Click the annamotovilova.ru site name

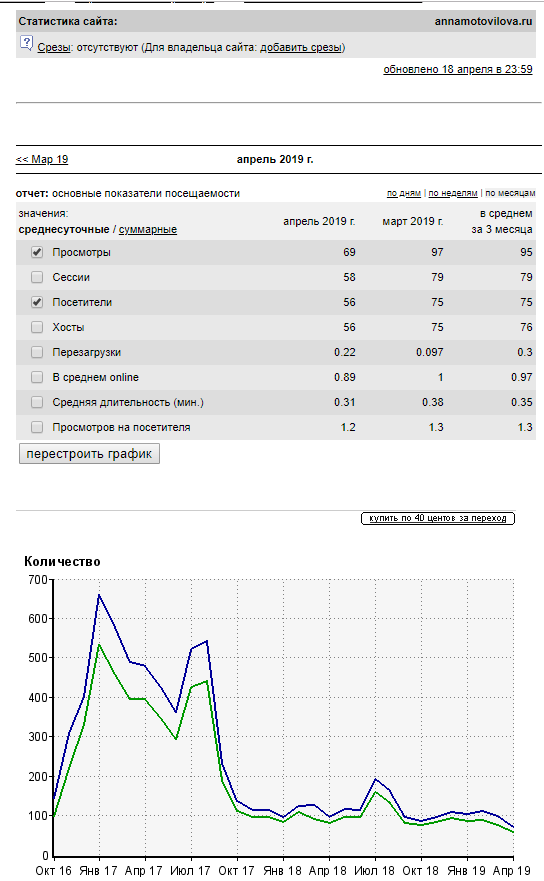pyautogui.click(x=483, y=21)
